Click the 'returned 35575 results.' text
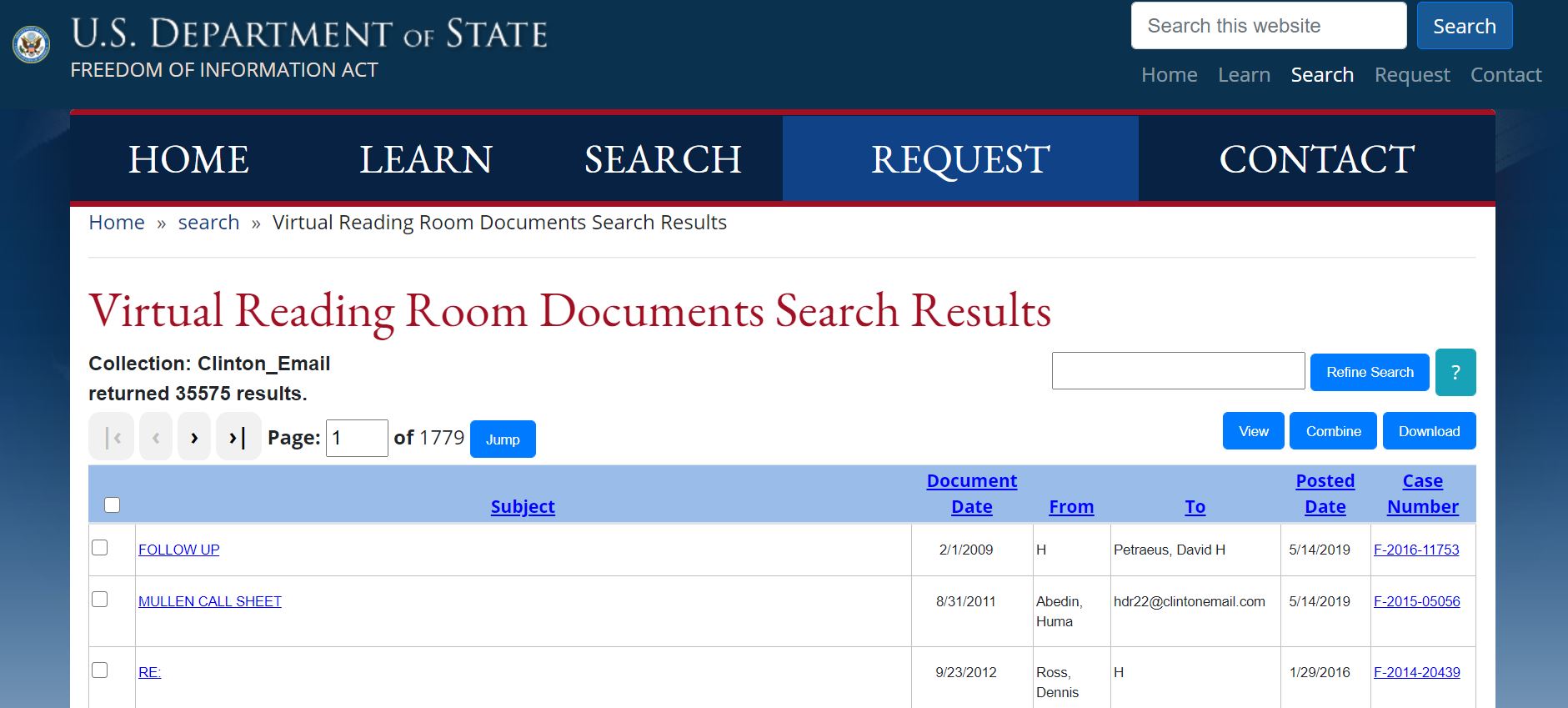This screenshot has height=708, width=1568. click(x=198, y=394)
